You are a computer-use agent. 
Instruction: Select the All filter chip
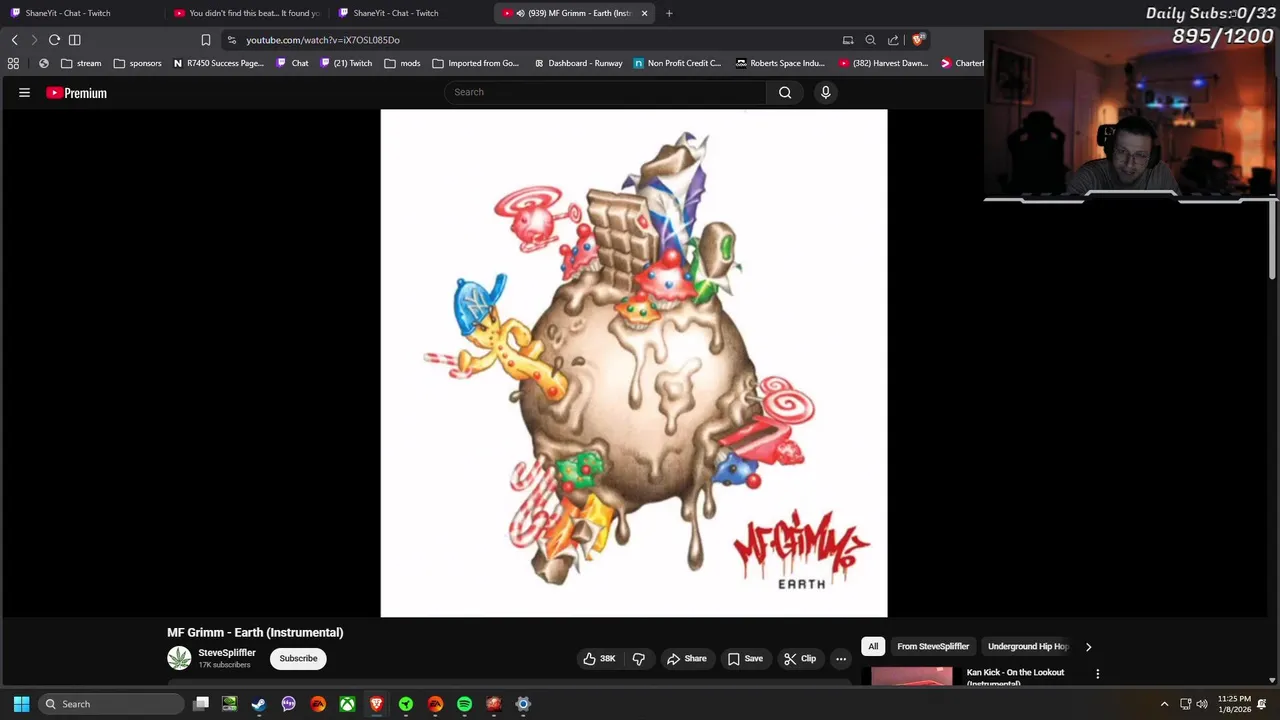(873, 646)
